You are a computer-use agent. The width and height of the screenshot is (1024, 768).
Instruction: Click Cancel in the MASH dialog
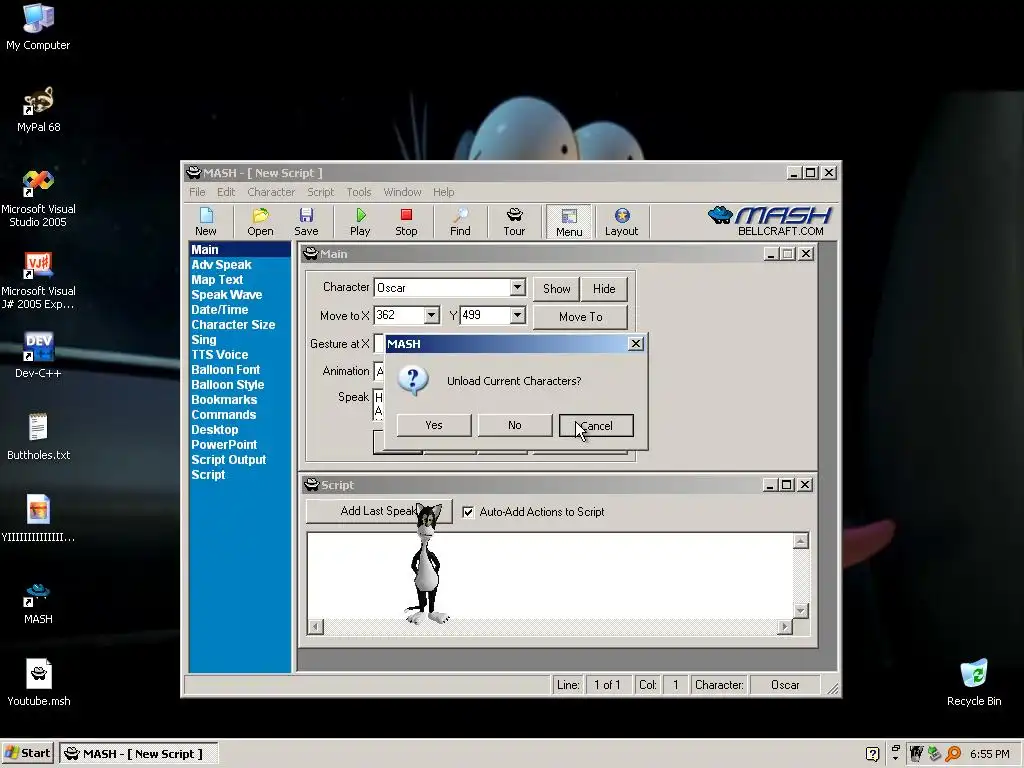coord(596,425)
